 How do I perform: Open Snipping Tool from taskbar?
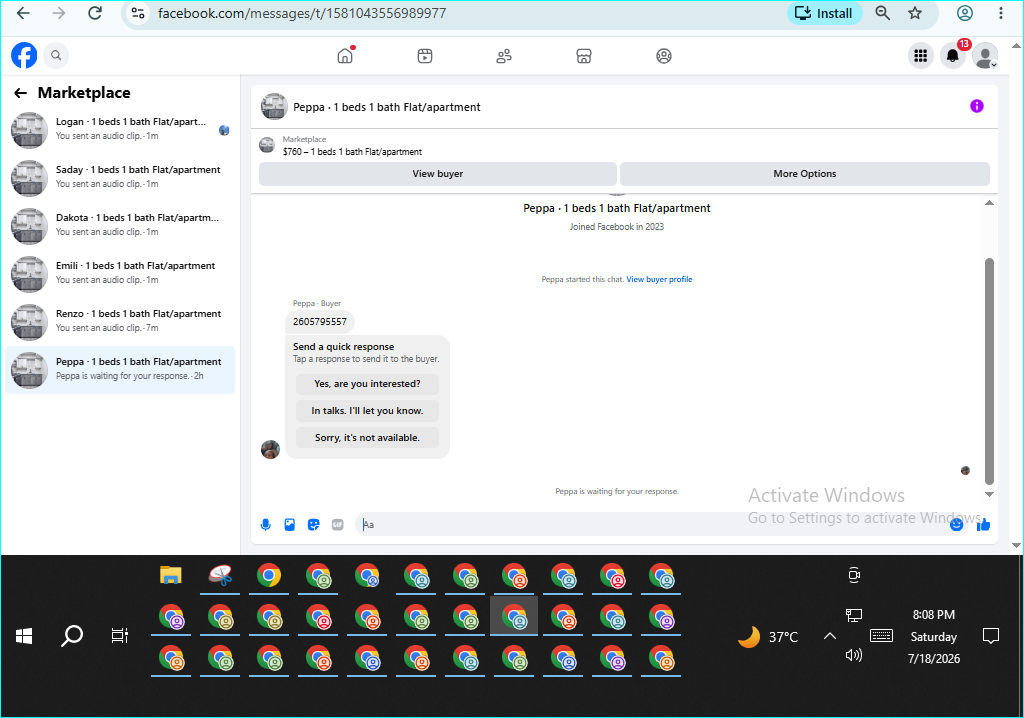(220, 575)
